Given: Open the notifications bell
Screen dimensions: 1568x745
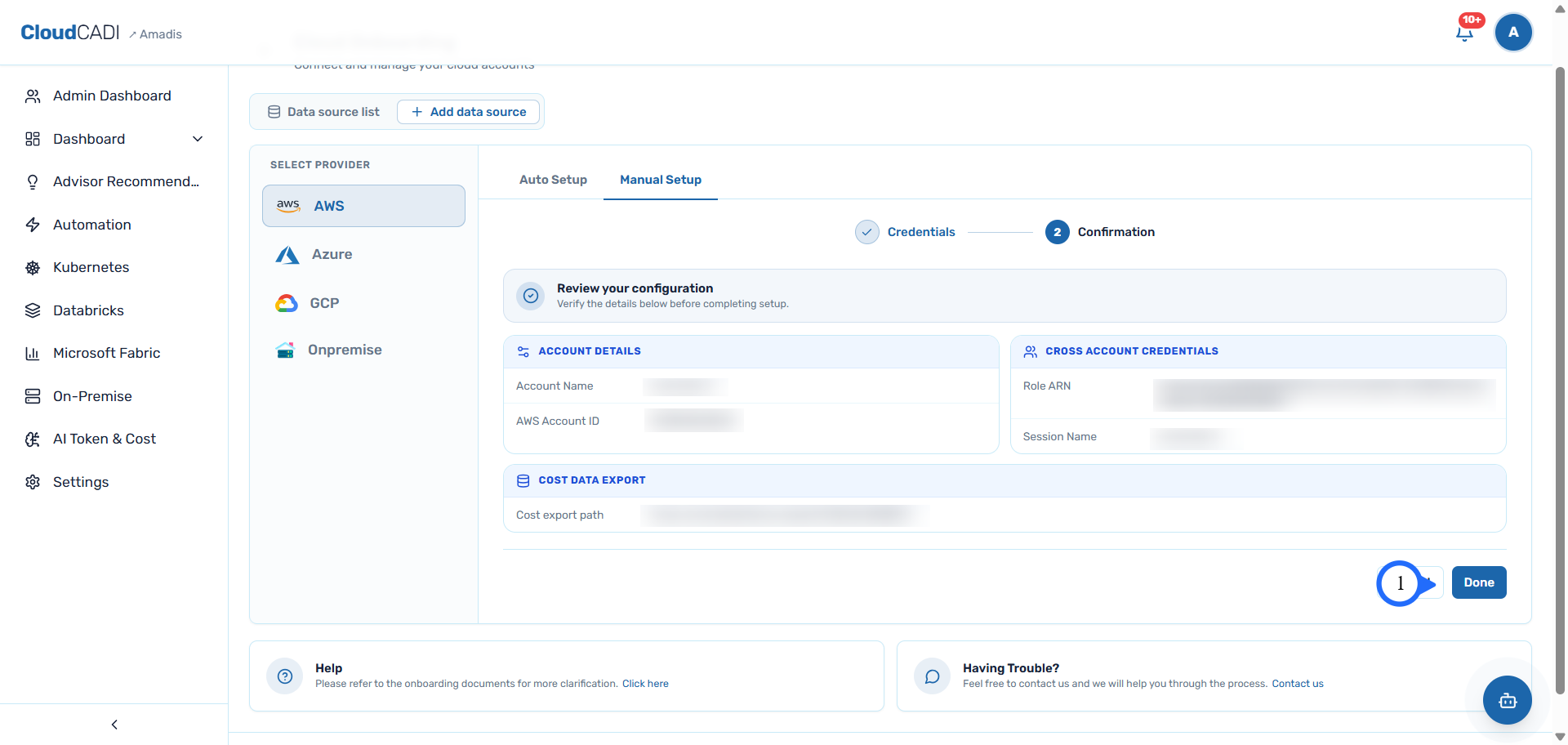Looking at the screenshot, I should 1465,33.
